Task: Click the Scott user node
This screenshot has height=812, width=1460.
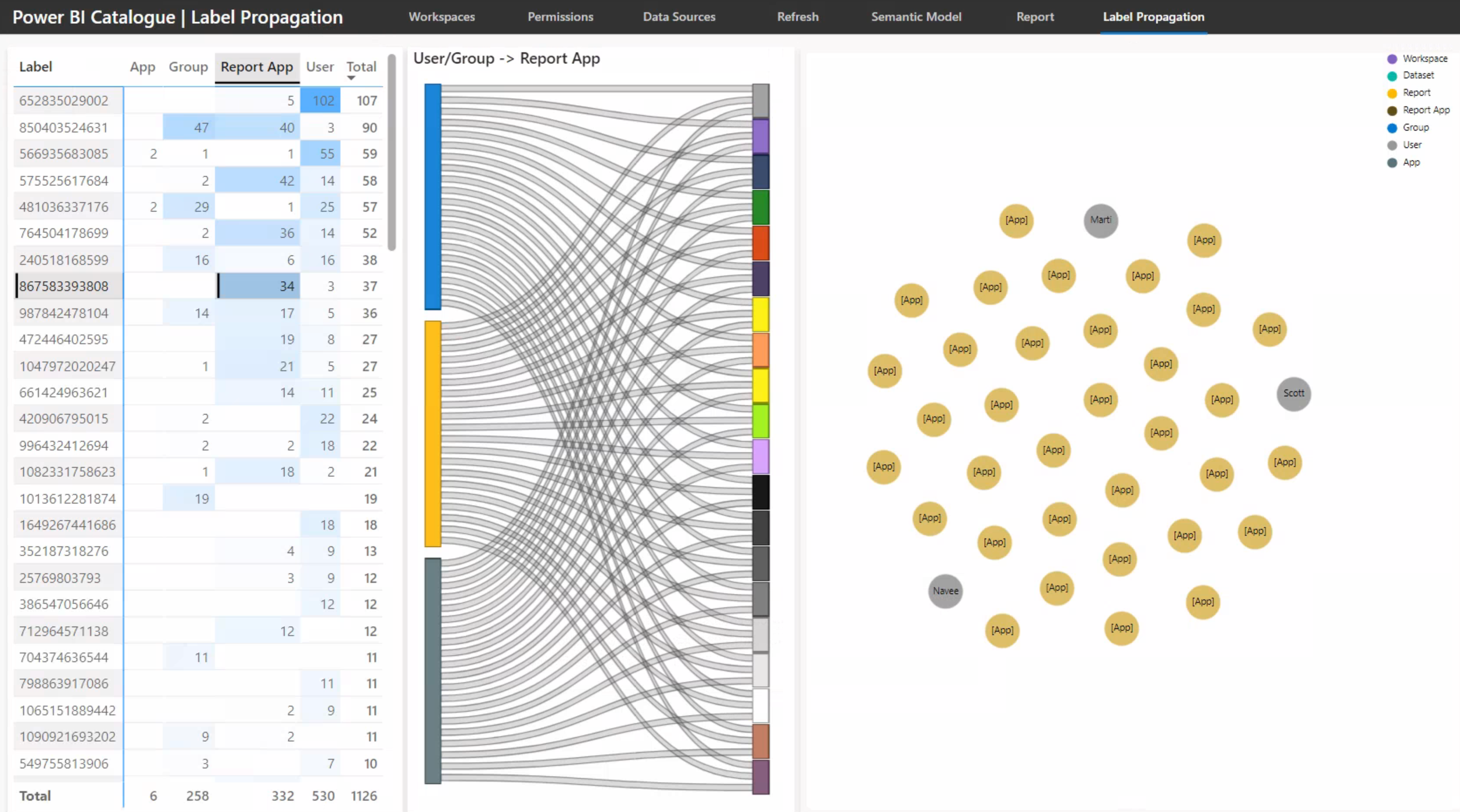Action: coord(1293,393)
